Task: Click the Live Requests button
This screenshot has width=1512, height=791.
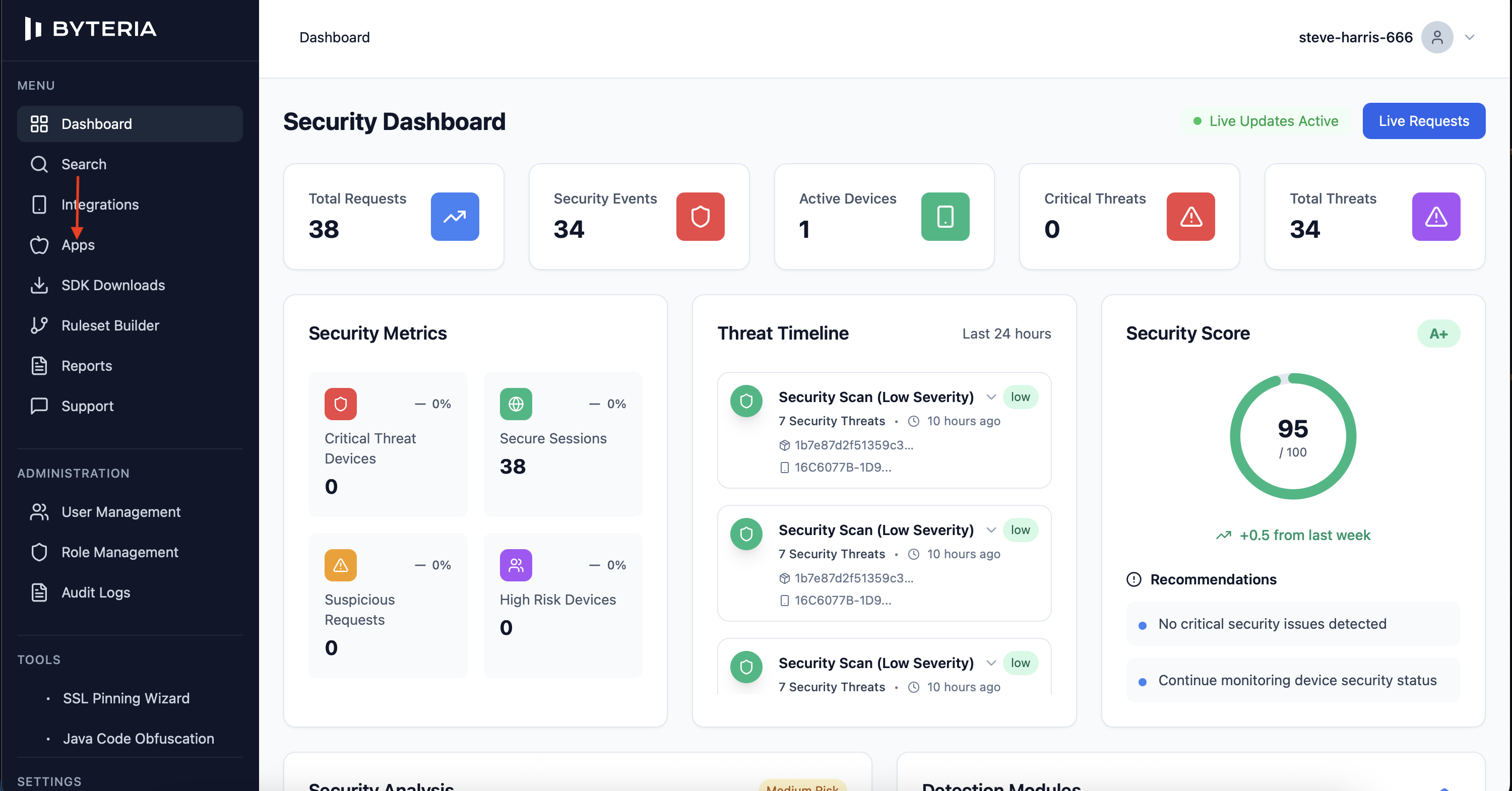Action: [1423, 121]
